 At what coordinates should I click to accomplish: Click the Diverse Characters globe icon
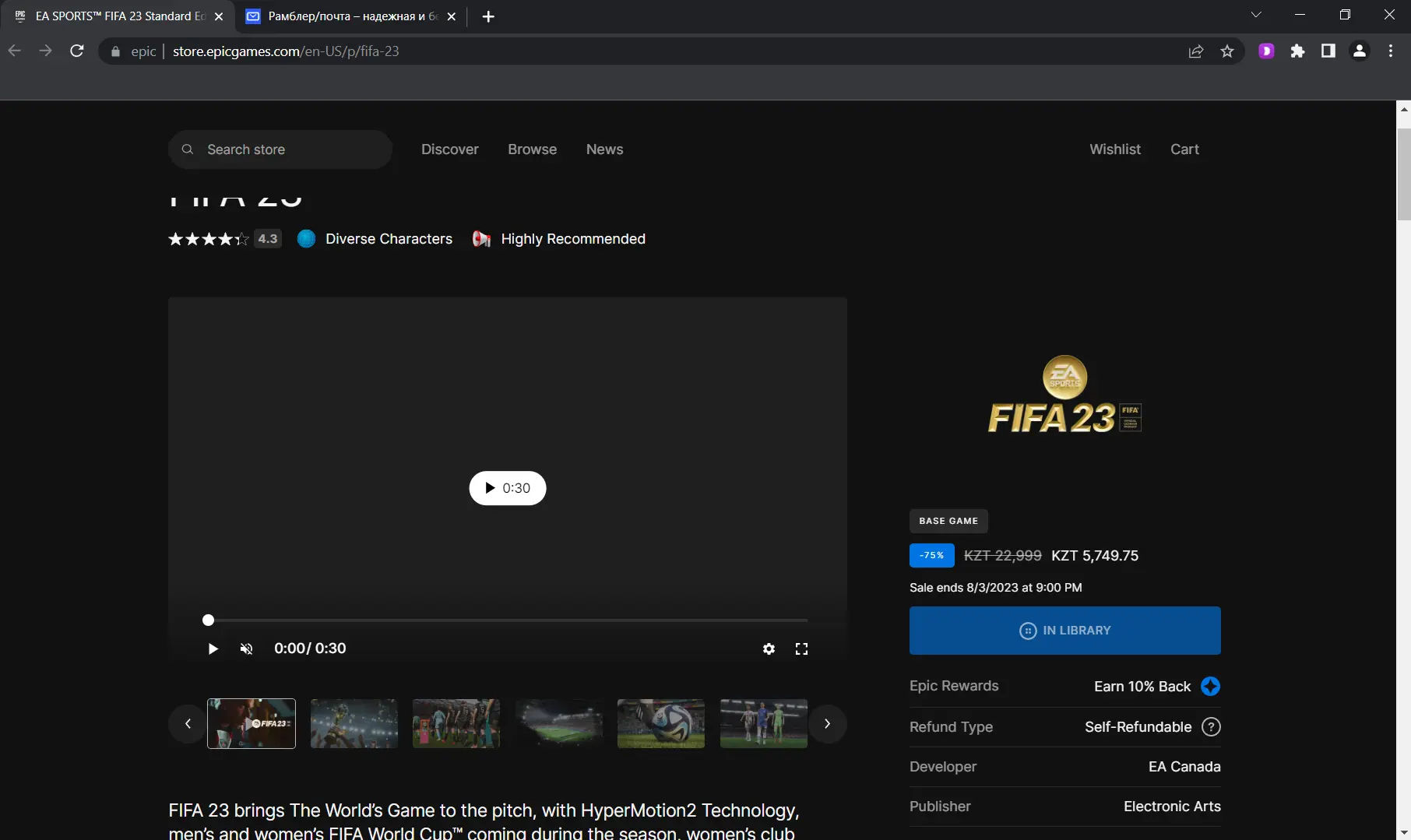click(x=307, y=239)
